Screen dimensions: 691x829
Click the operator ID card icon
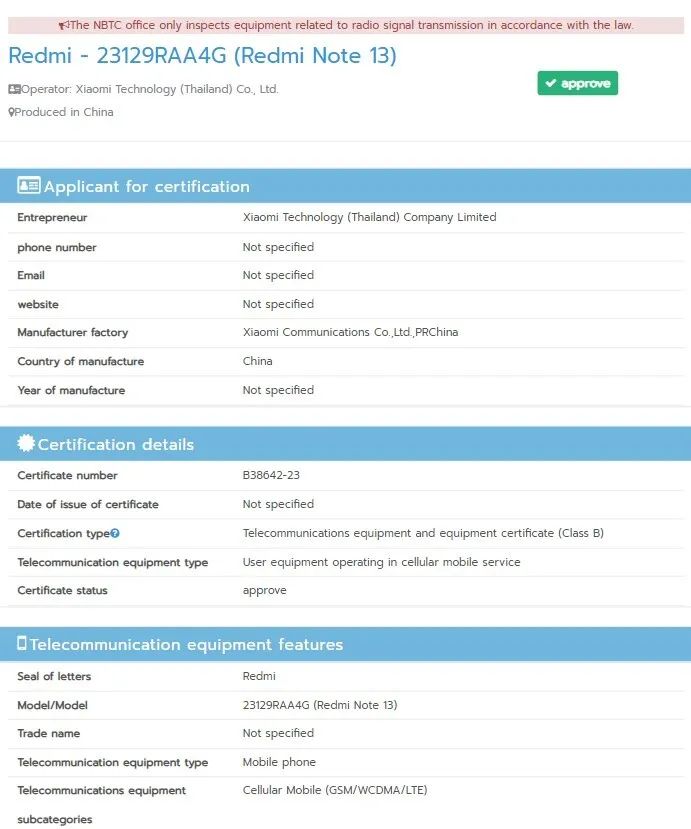[x=14, y=89]
